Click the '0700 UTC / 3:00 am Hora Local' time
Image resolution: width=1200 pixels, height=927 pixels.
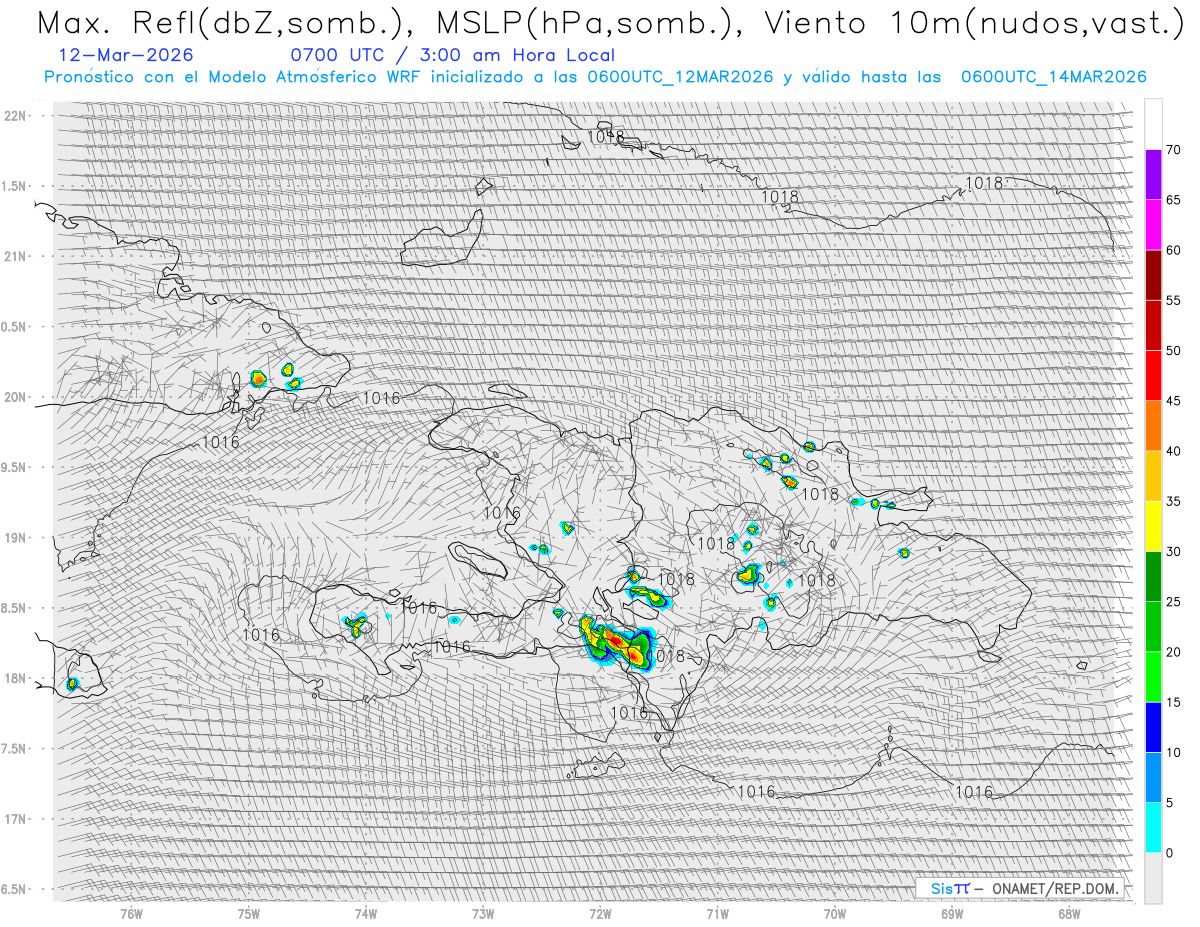[x=453, y=55]
